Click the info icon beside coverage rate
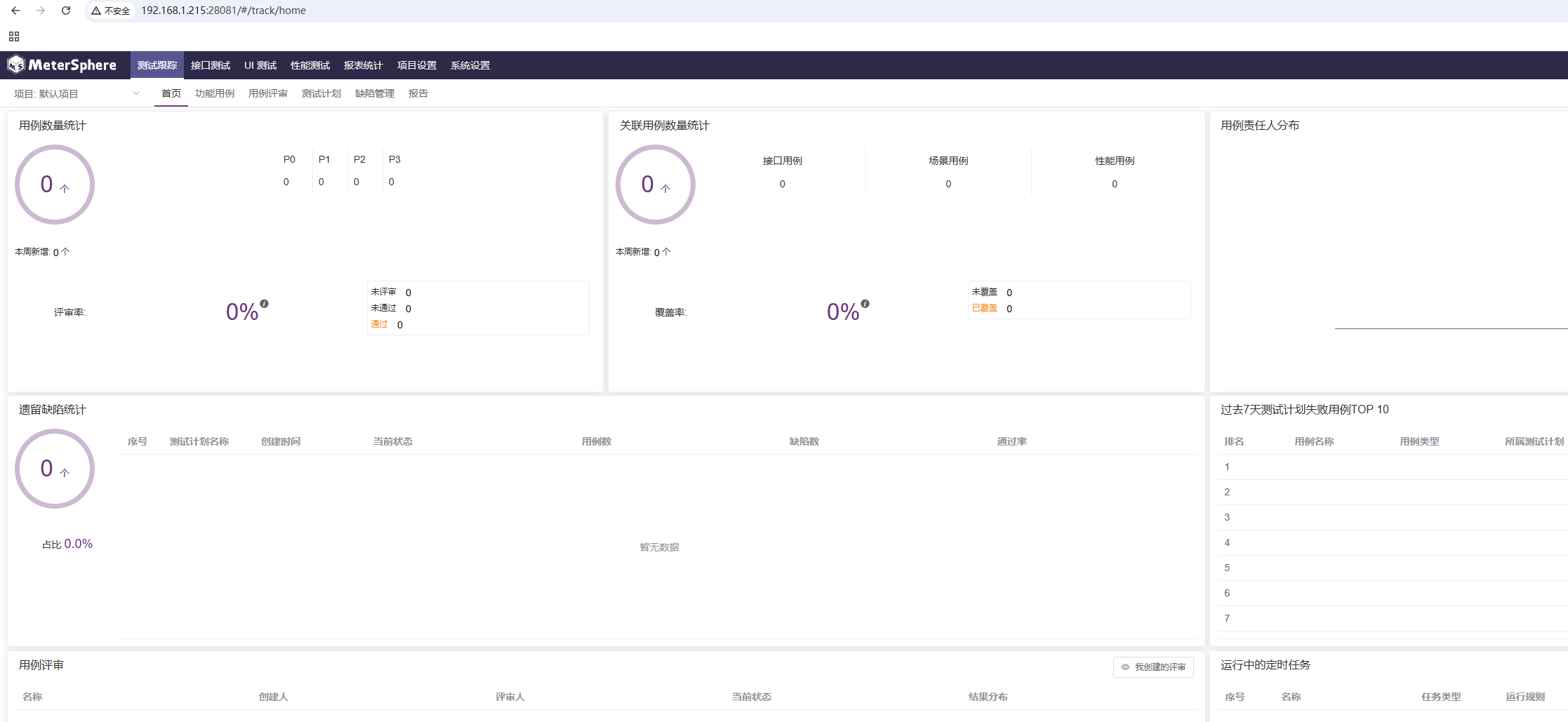Viewport: 1568px width, 722px height. click(x=865, y=304)
